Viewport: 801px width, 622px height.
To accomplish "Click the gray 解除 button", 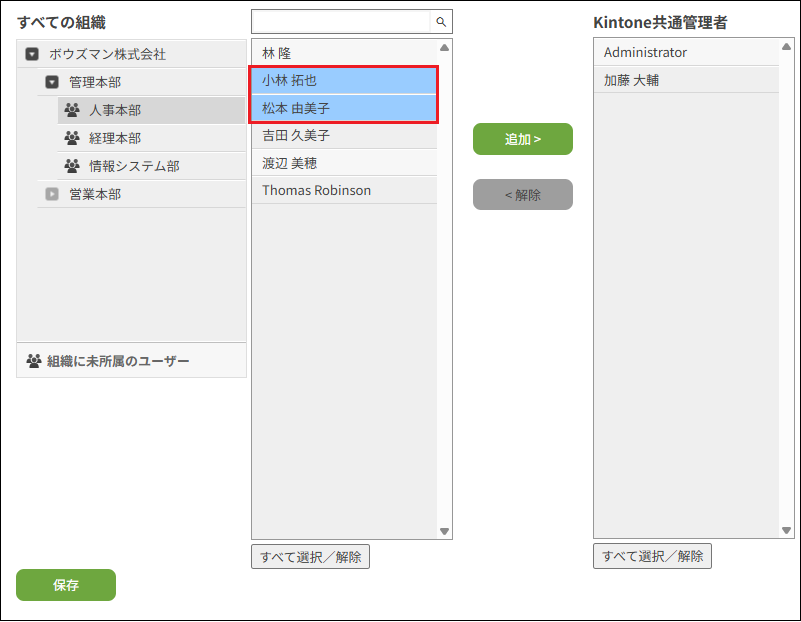I will click(x=522, y=195).
